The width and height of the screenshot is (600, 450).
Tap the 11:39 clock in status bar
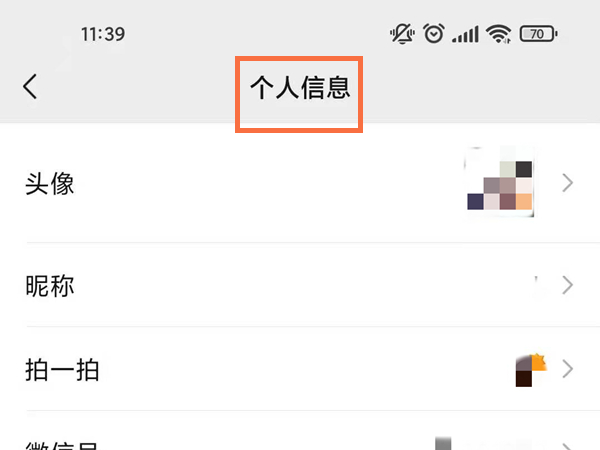coord(103,34)
